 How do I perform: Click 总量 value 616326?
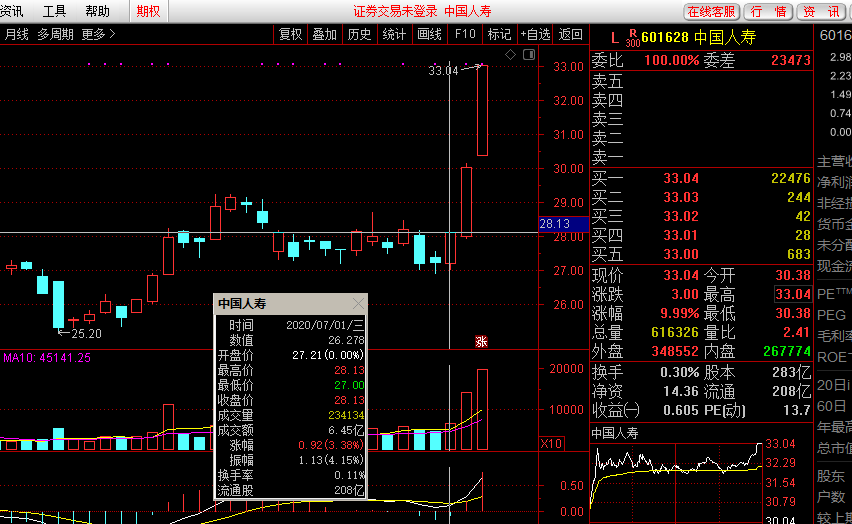coord(674,333)
